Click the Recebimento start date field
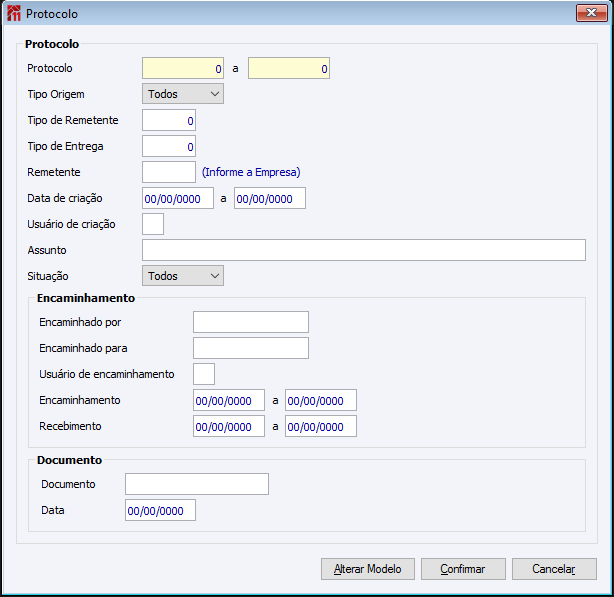Screen dimensions: 614x597 click(229, 426)
